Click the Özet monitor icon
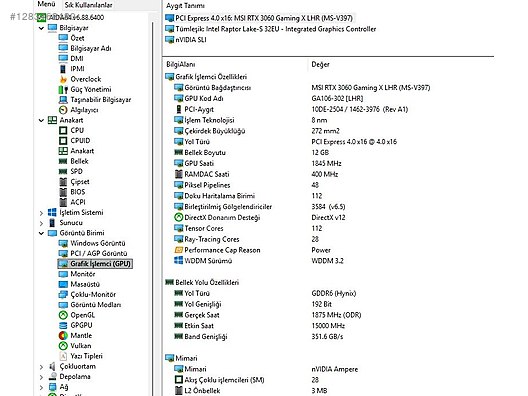528x396 pixels. point(63,38)
